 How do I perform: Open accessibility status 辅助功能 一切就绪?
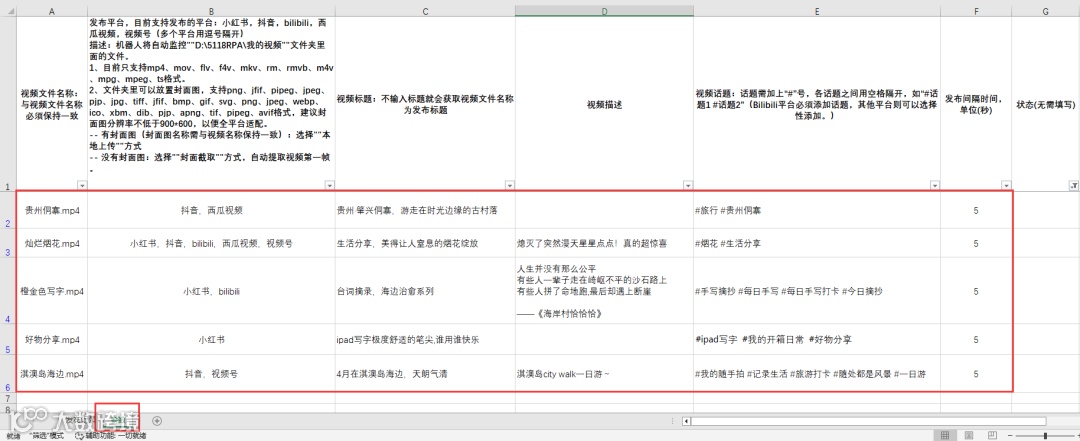pyautogui.click(x=110, y=435)
